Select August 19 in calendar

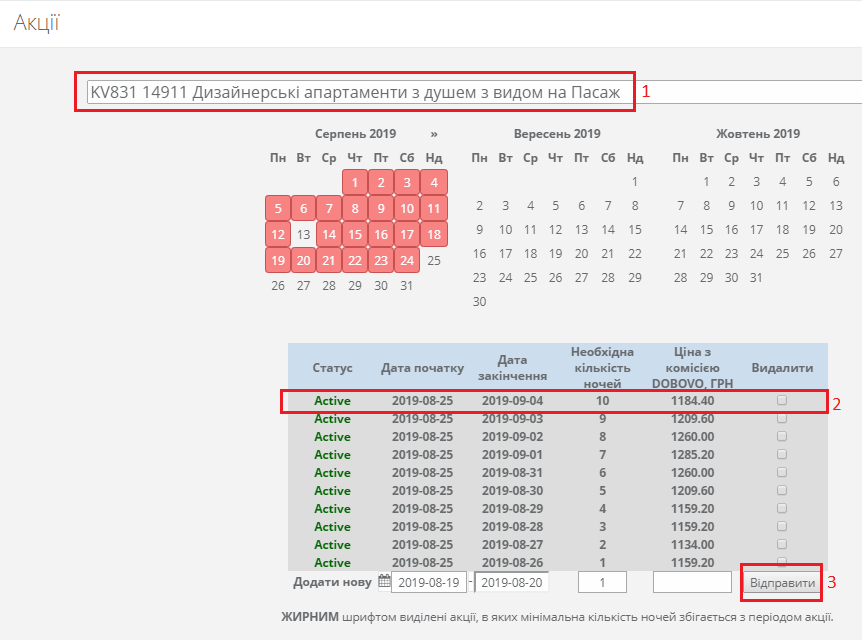278,260
